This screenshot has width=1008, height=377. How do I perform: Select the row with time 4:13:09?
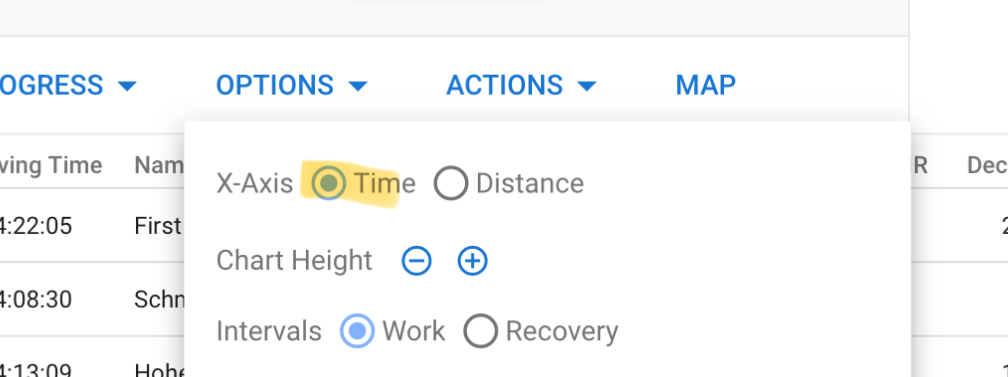click(x=36, y=370)
